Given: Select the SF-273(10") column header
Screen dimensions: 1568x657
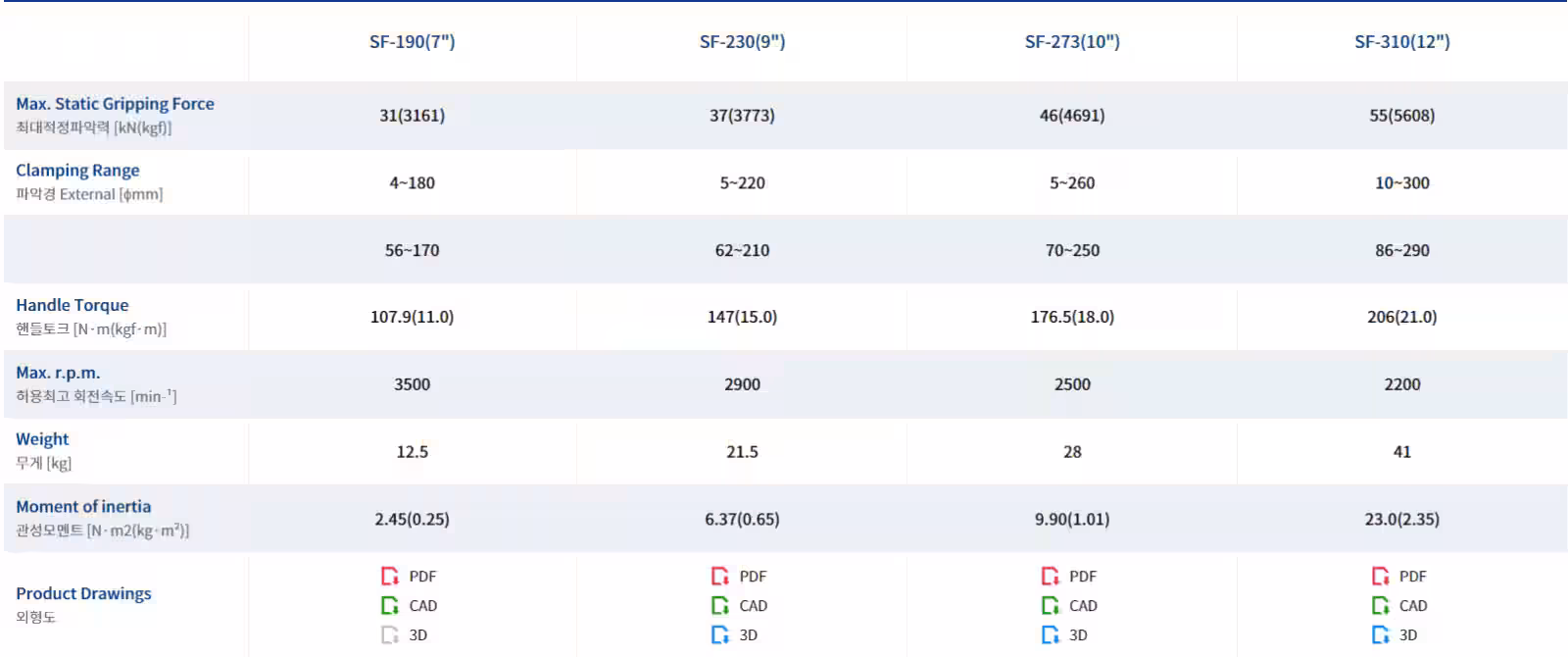Looking at the screenshot, I should coord(1073,41).
